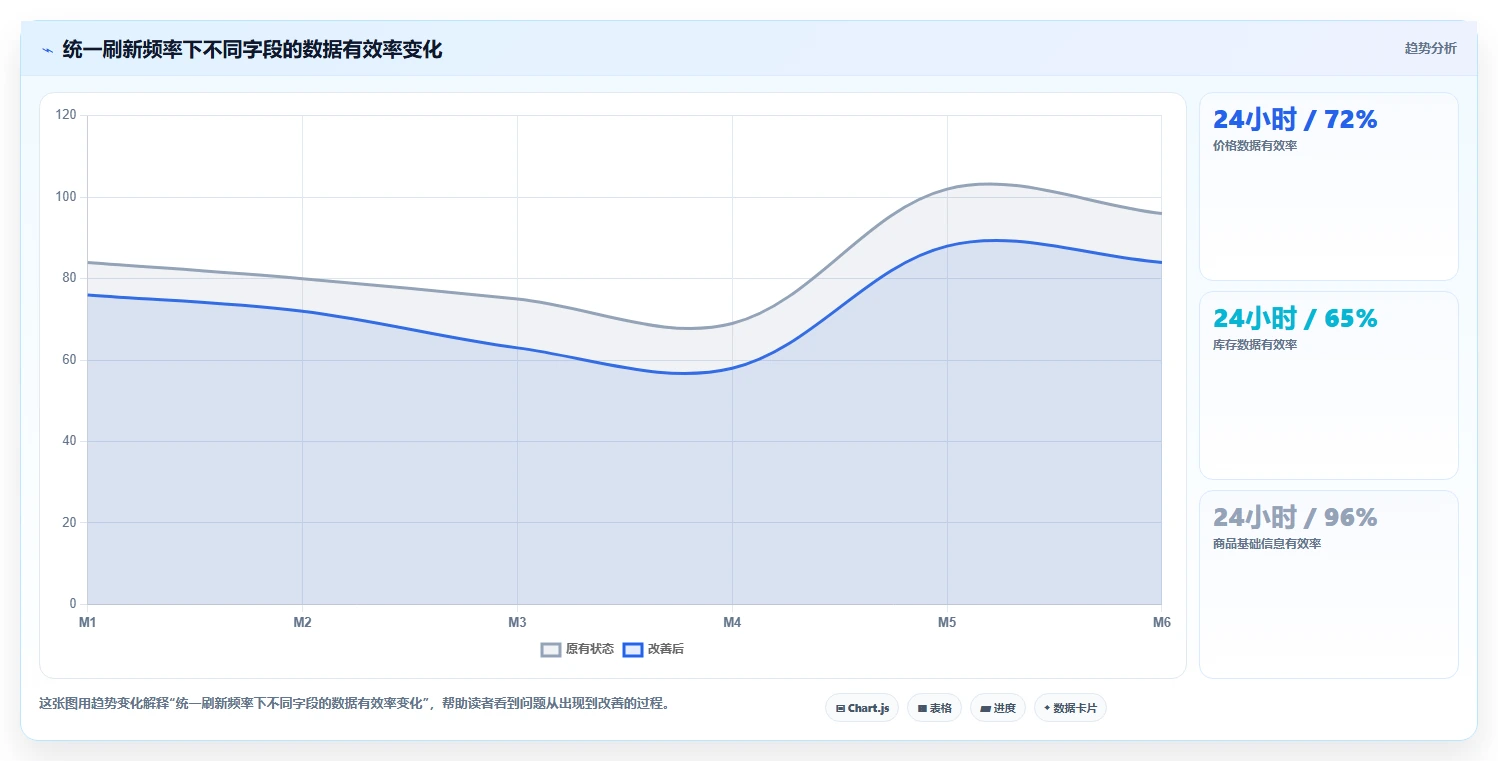The width and height of the screenshot is (1498, 761).
Task: Click the icon in the 数据卡片 tag
Action: click(1047, 708)
